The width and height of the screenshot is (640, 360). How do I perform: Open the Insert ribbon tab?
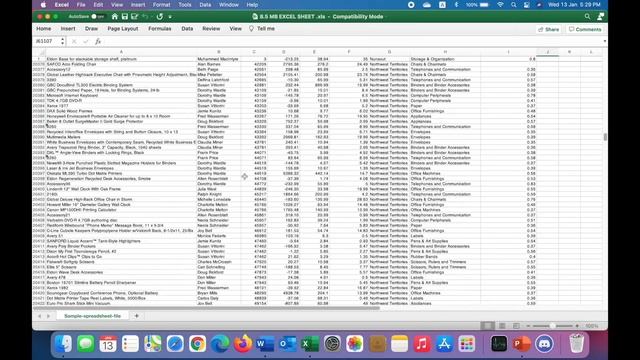(x=68, y=29)
